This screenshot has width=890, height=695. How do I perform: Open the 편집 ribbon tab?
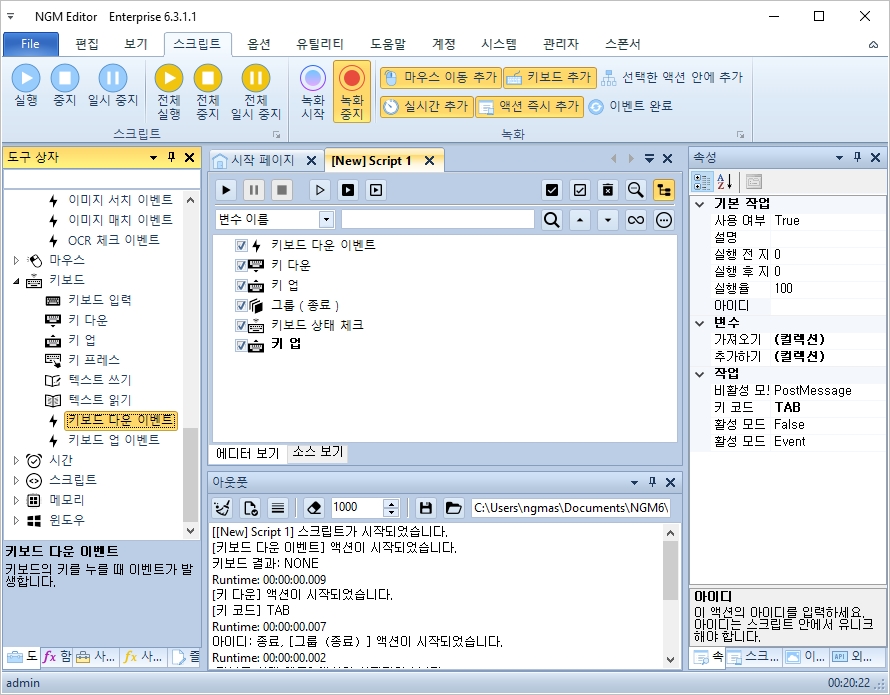tap(87, 44)
